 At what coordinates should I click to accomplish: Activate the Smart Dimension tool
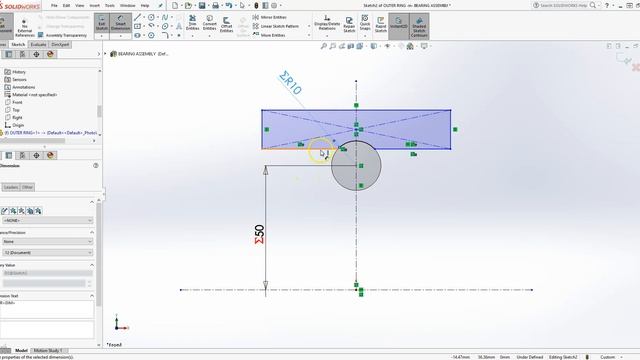(x=120, y=23)
